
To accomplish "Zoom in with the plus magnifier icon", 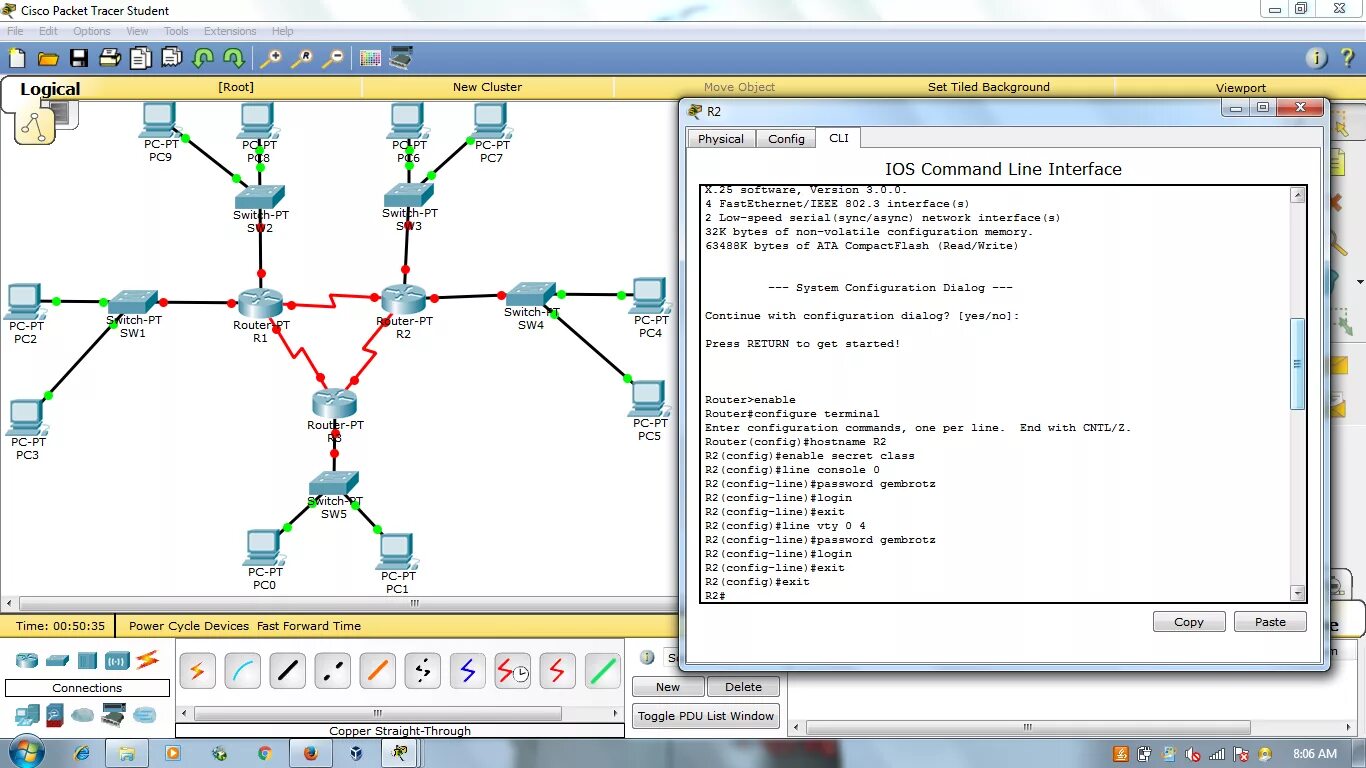I will point(270,58).
